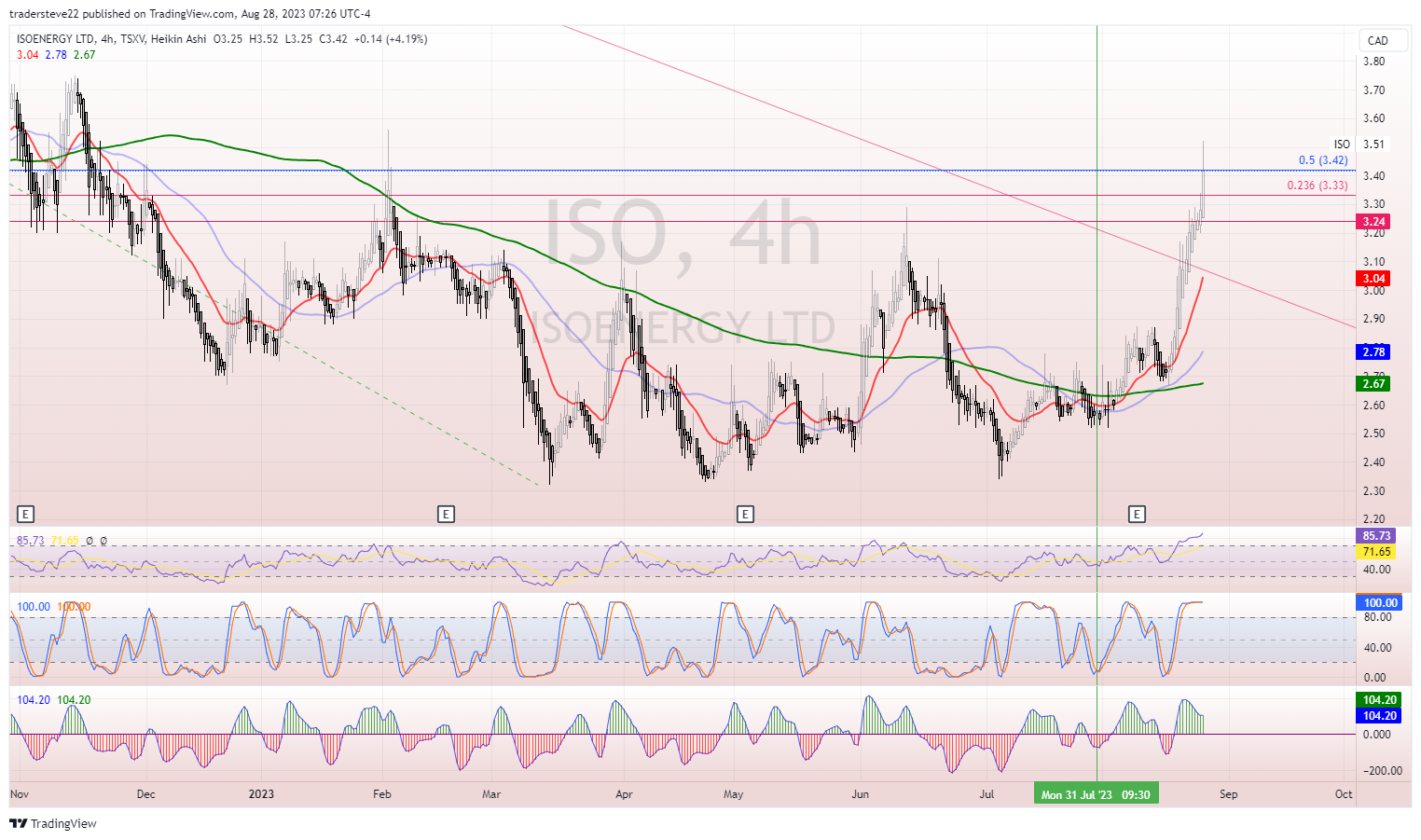Click the ISOENERGY LTD symbol title in the legend
This screenshot has width=1421, height=840.
tap(56, 39)
